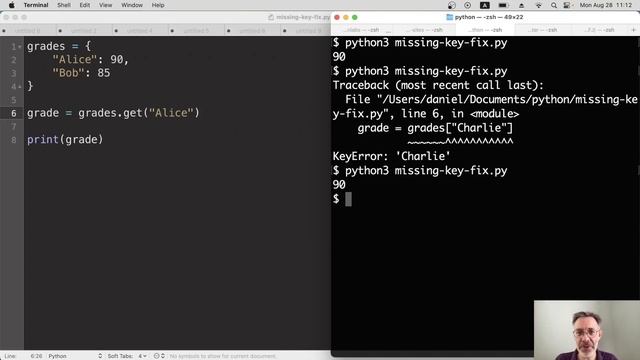Open the View menu

(x=105, y=5)
